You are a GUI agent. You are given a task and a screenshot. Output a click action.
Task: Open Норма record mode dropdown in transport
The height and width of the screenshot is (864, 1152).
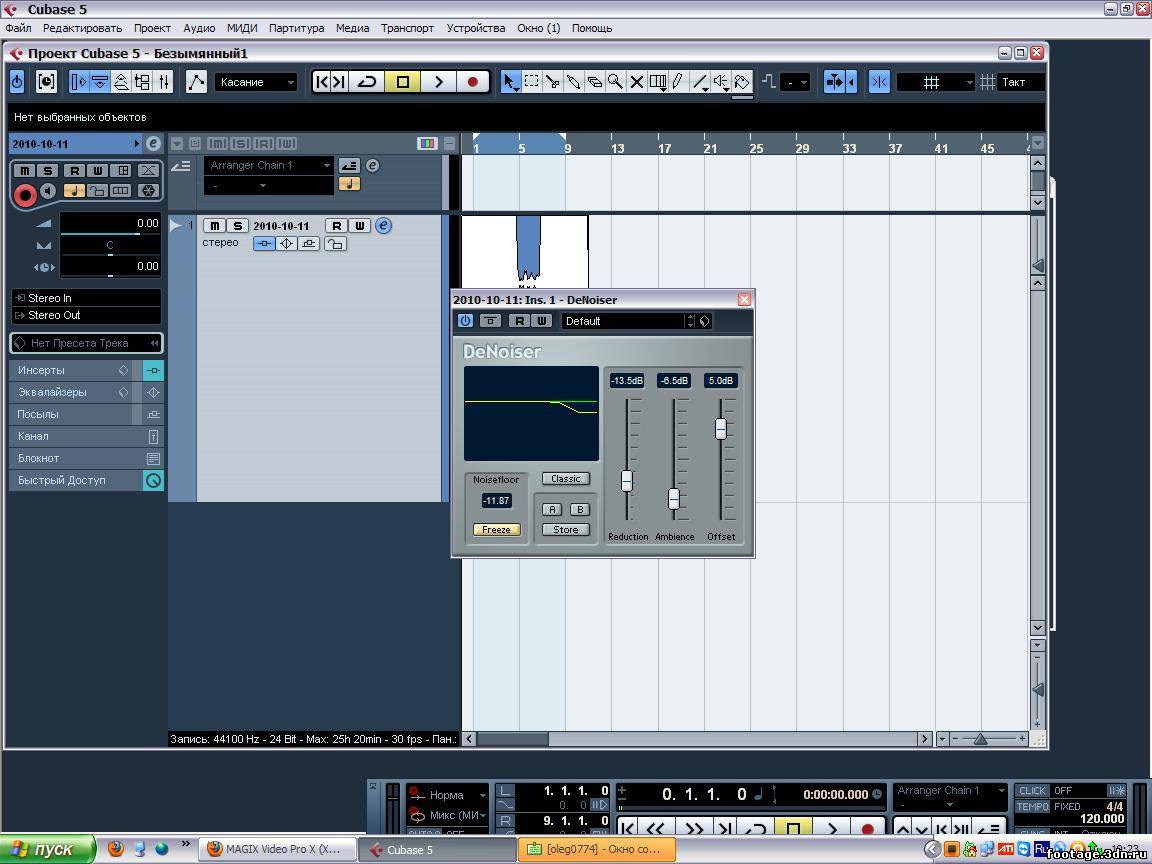448,795
